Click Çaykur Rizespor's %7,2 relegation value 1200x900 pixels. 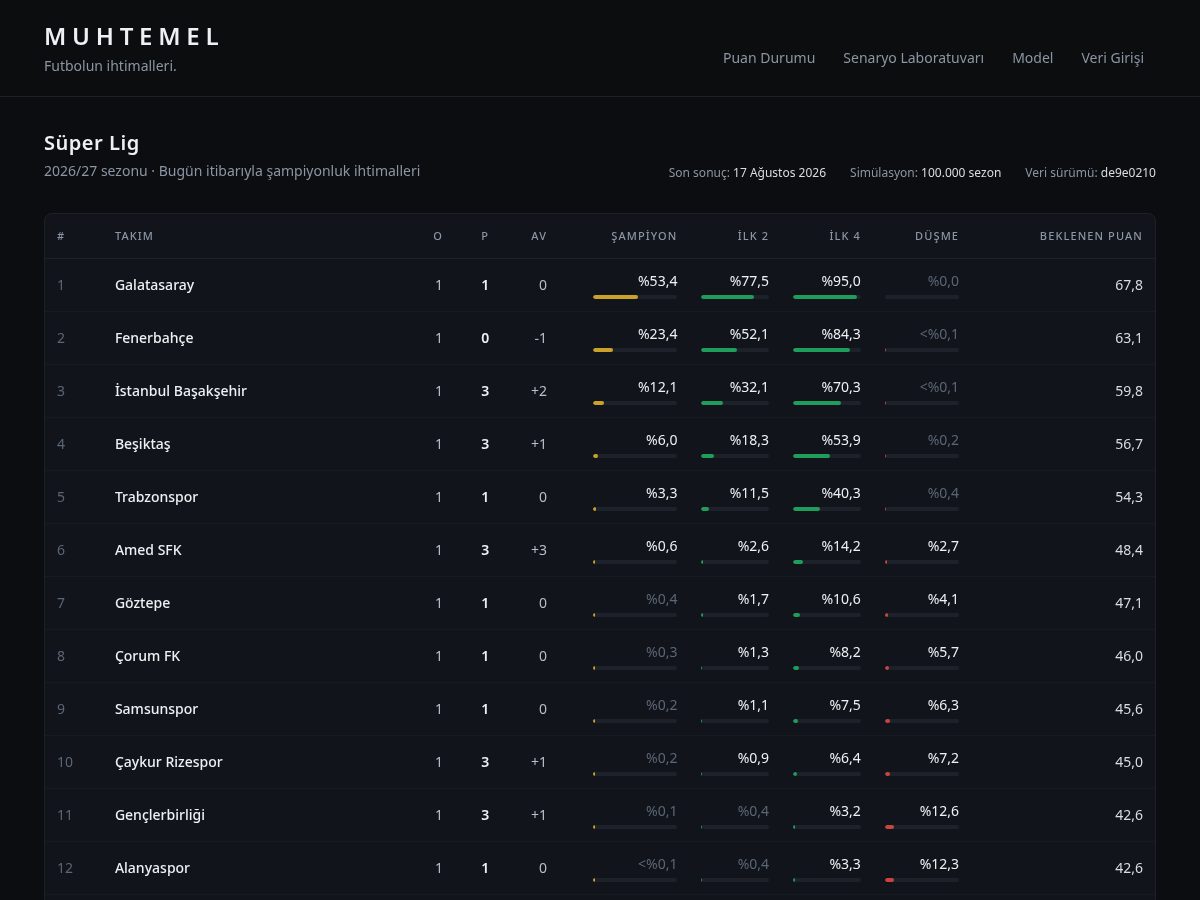click(x=943, y=758)
